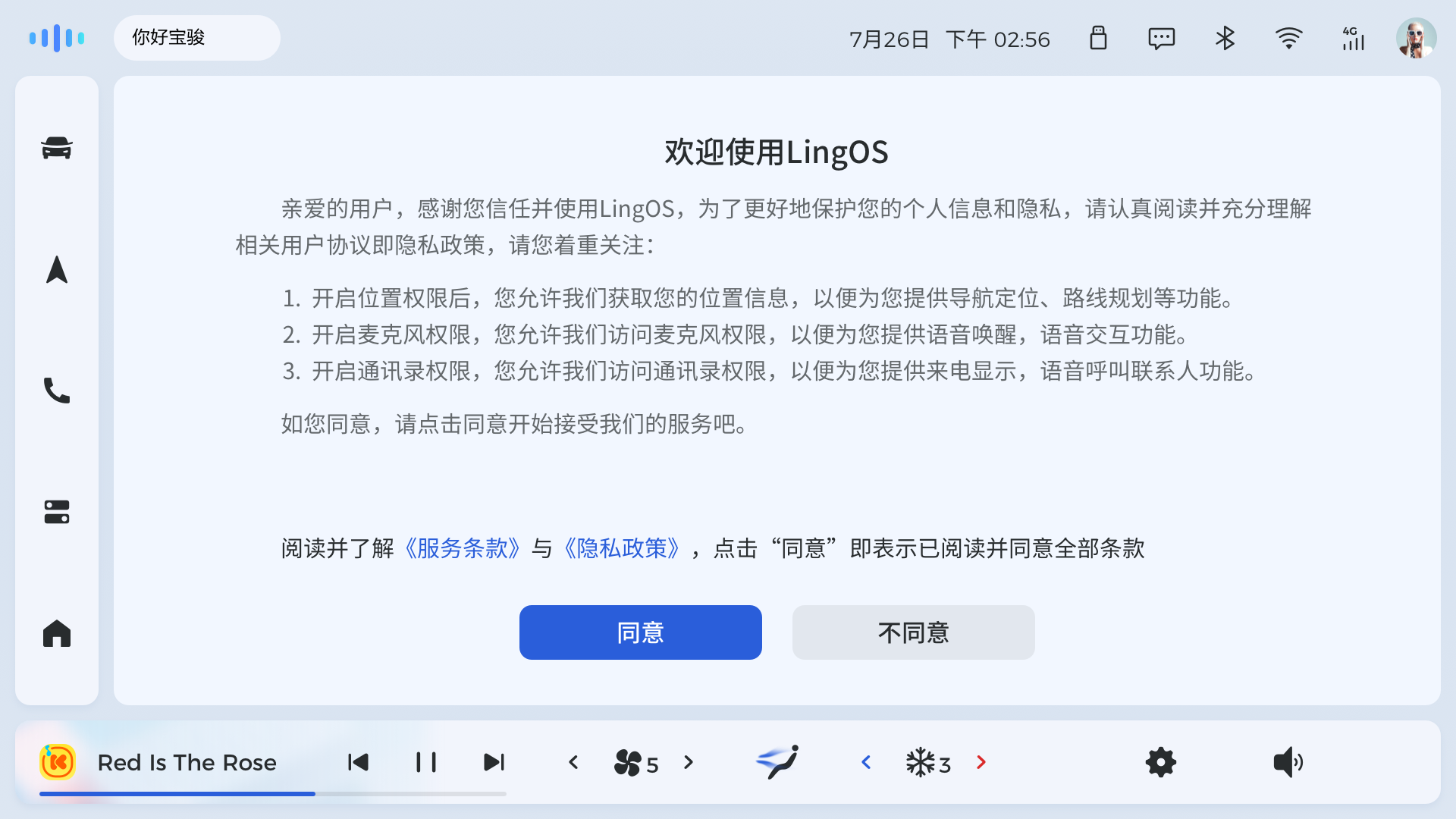Open navigation from the arrow sidebar icon
Screen dimensions: 1456x819
57,269
